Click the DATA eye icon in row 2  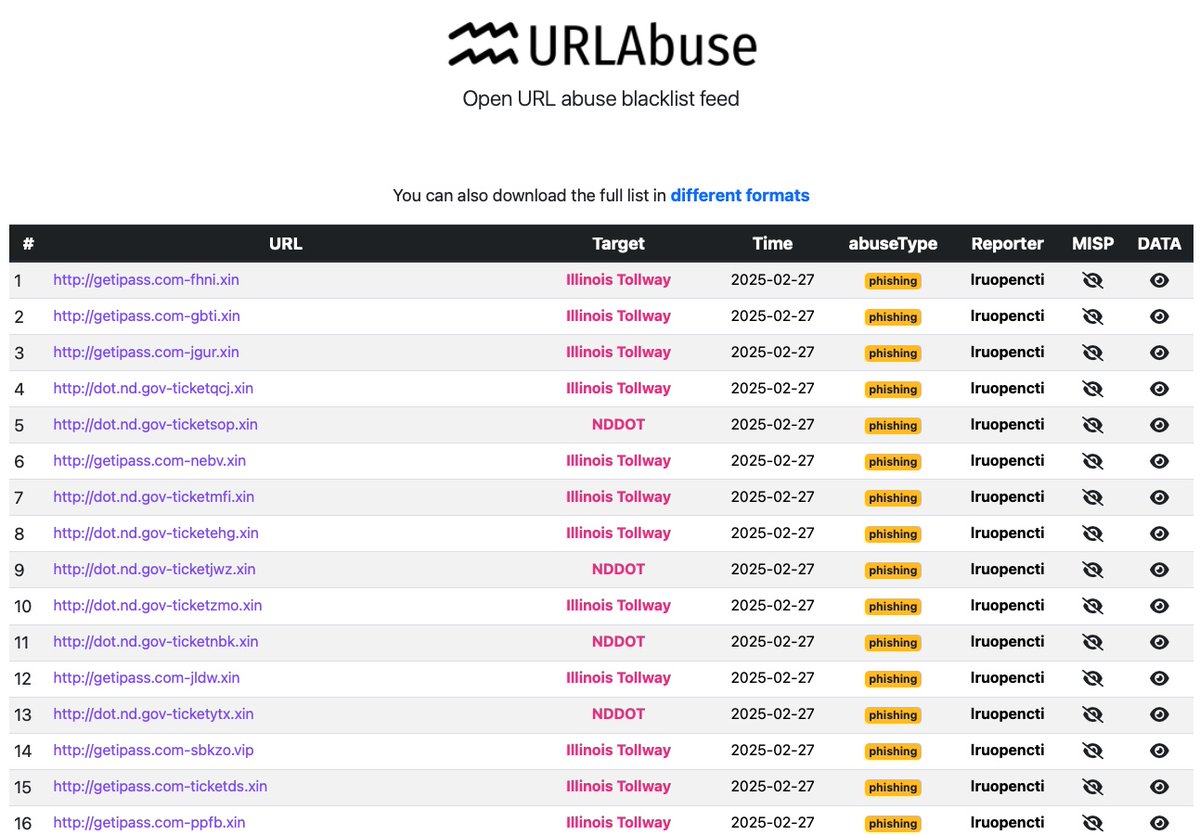coord(1159,316)
